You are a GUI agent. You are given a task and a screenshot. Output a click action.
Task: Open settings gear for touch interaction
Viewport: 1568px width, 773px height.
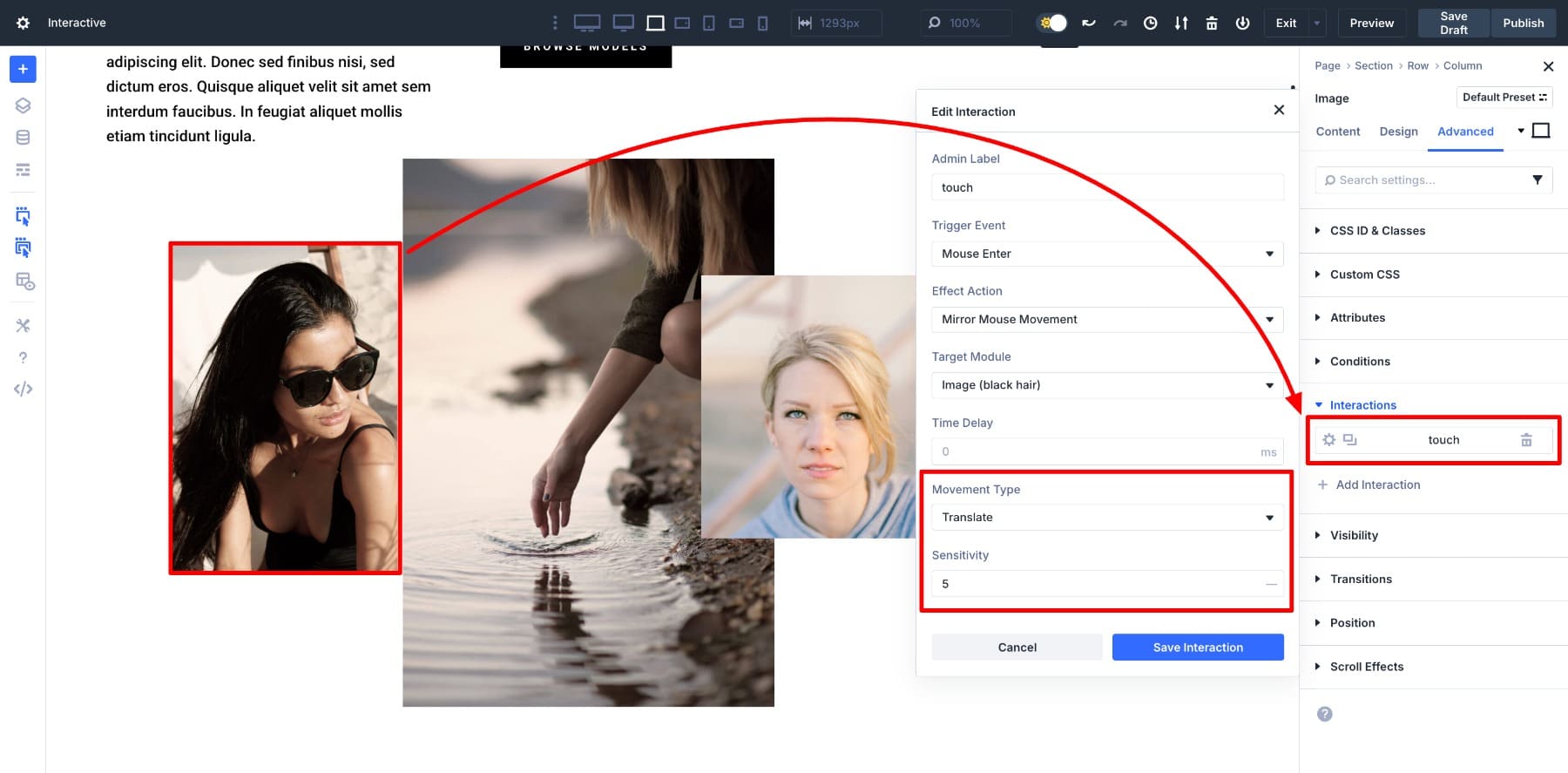coord(1328,440)
